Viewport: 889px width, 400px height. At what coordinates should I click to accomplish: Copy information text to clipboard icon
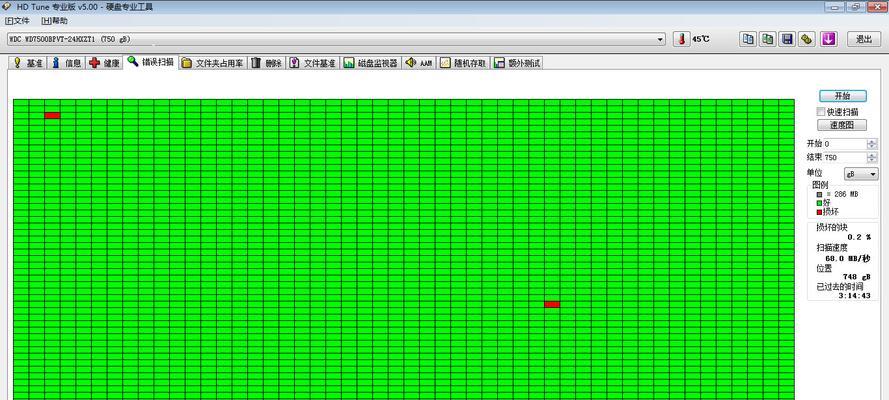click(x=748, y=39)
